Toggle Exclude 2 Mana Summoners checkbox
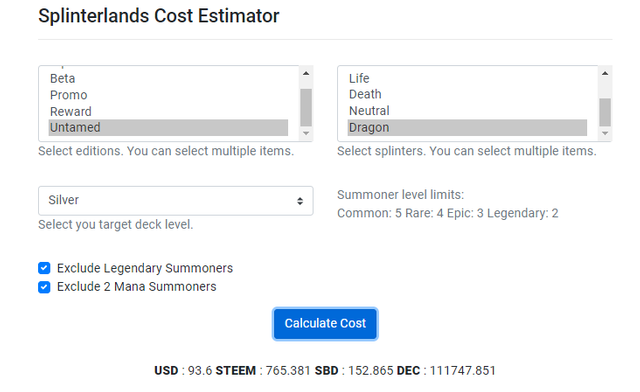 pyautogui.click(x=44, y=287)
